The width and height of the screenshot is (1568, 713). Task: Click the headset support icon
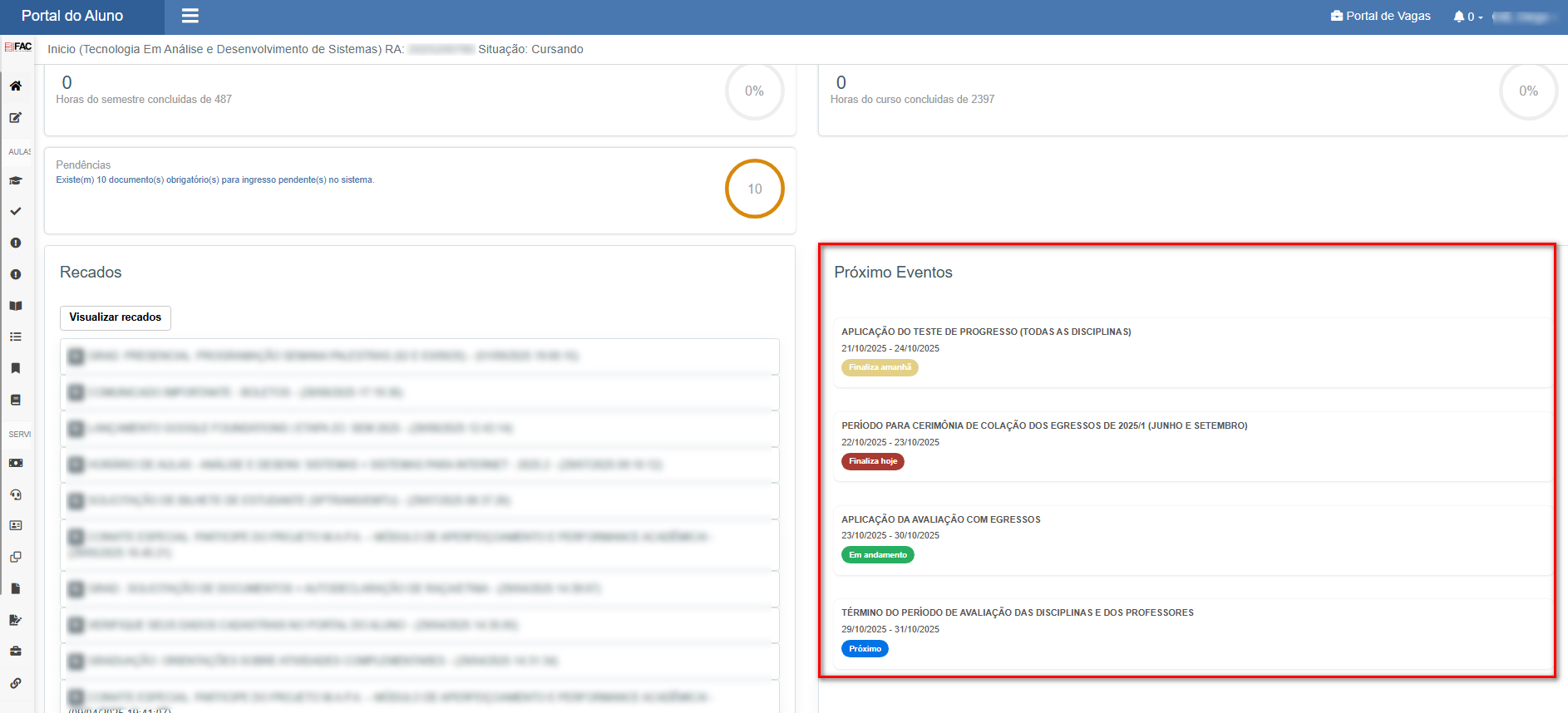16,494
